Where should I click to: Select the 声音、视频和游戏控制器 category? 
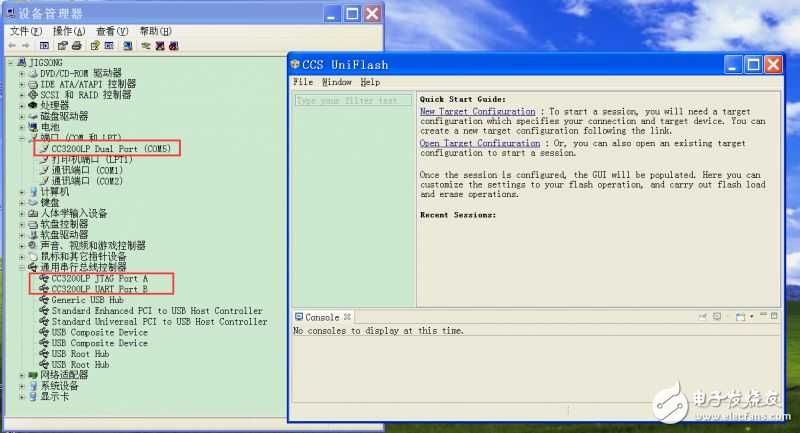pyautogui.click(x=93, y=246)
